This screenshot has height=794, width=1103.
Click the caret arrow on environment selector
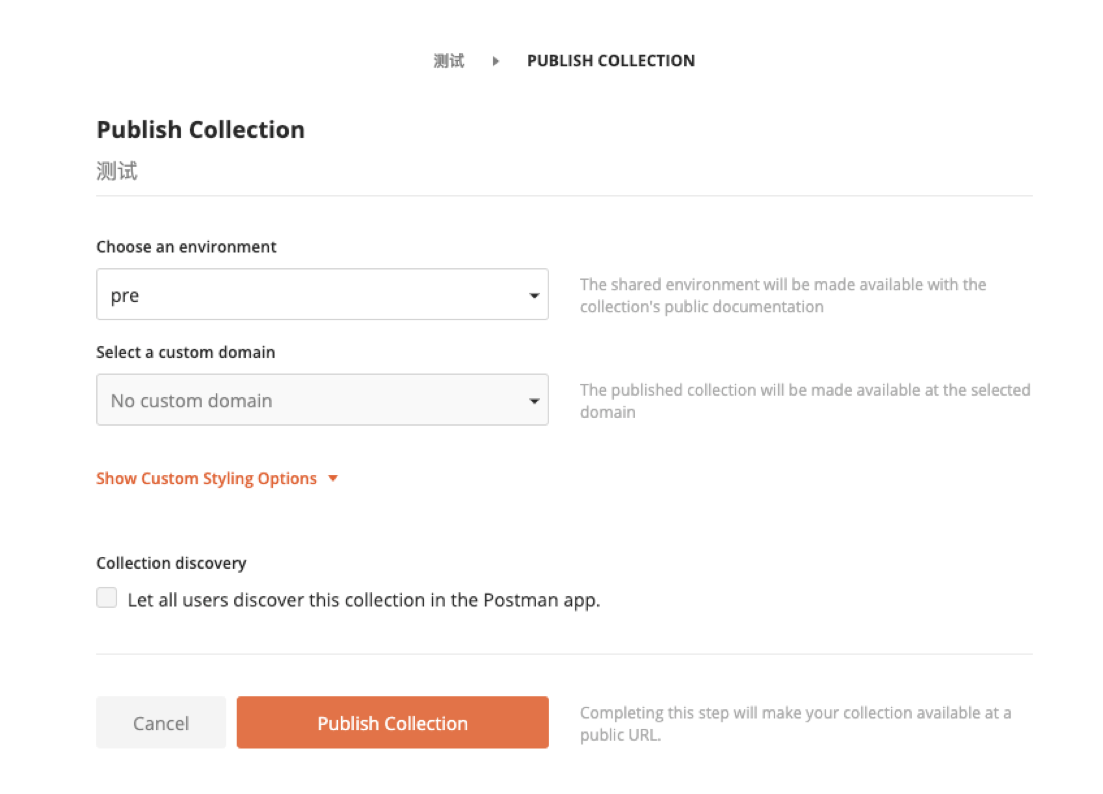click(534, 296)
